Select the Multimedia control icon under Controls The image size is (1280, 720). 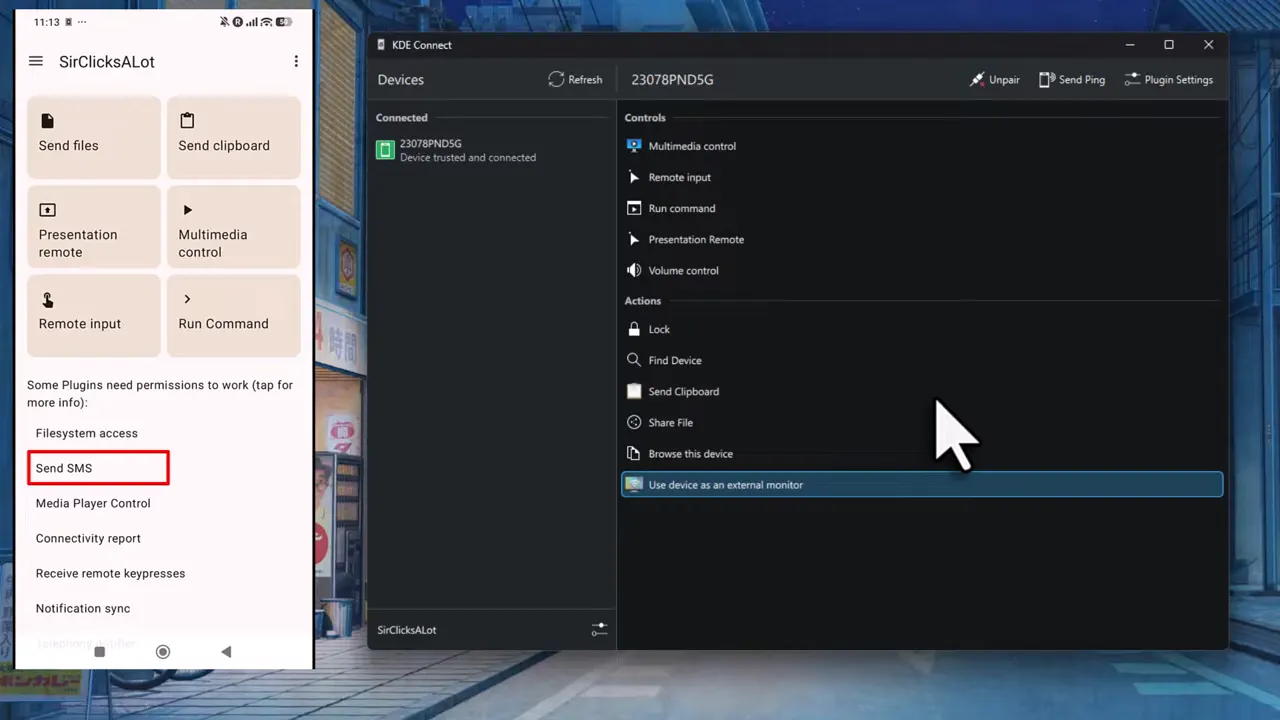point(634,145)
